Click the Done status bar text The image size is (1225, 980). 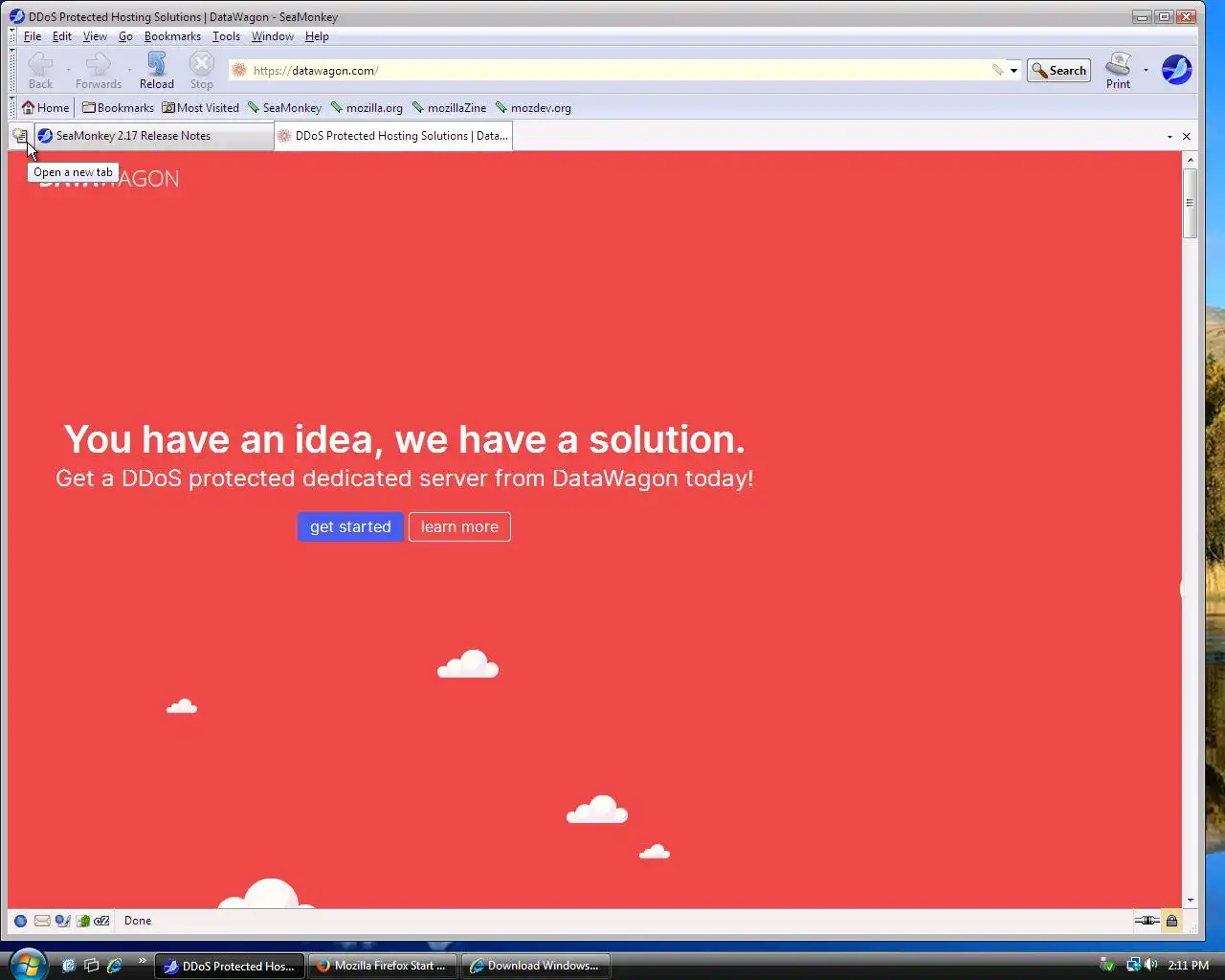138,921
